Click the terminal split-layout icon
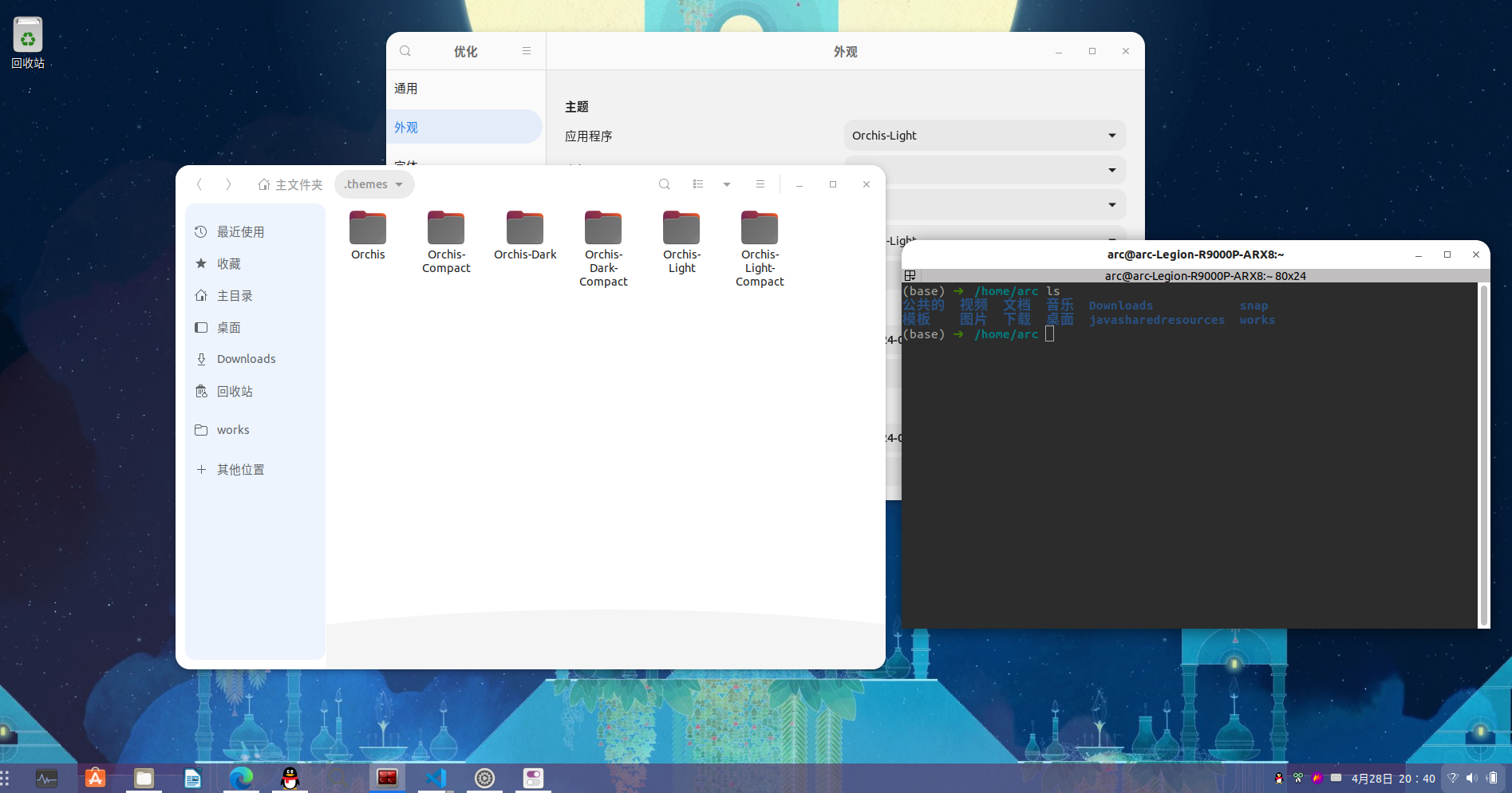The width and height of the screenshot is (1512, 793). (910, 275)
